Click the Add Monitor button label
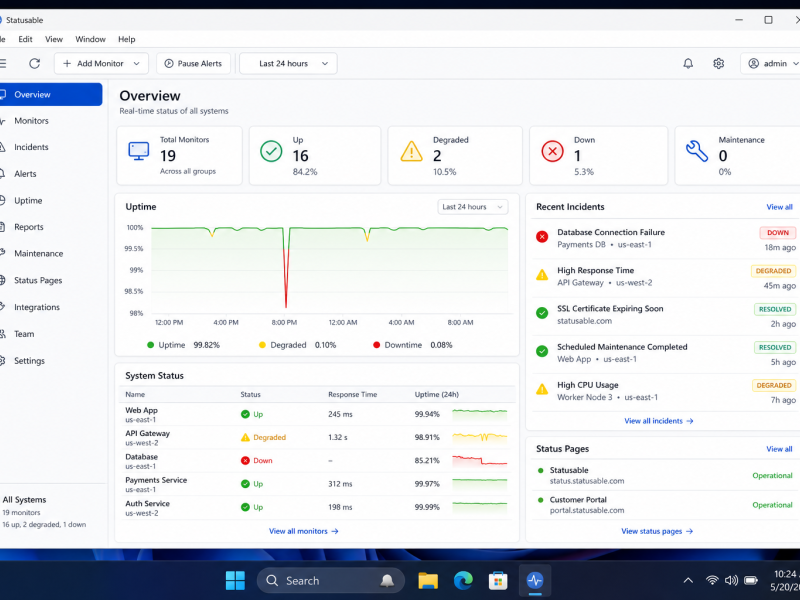This screenshot has height=600, width=800. 100,64
